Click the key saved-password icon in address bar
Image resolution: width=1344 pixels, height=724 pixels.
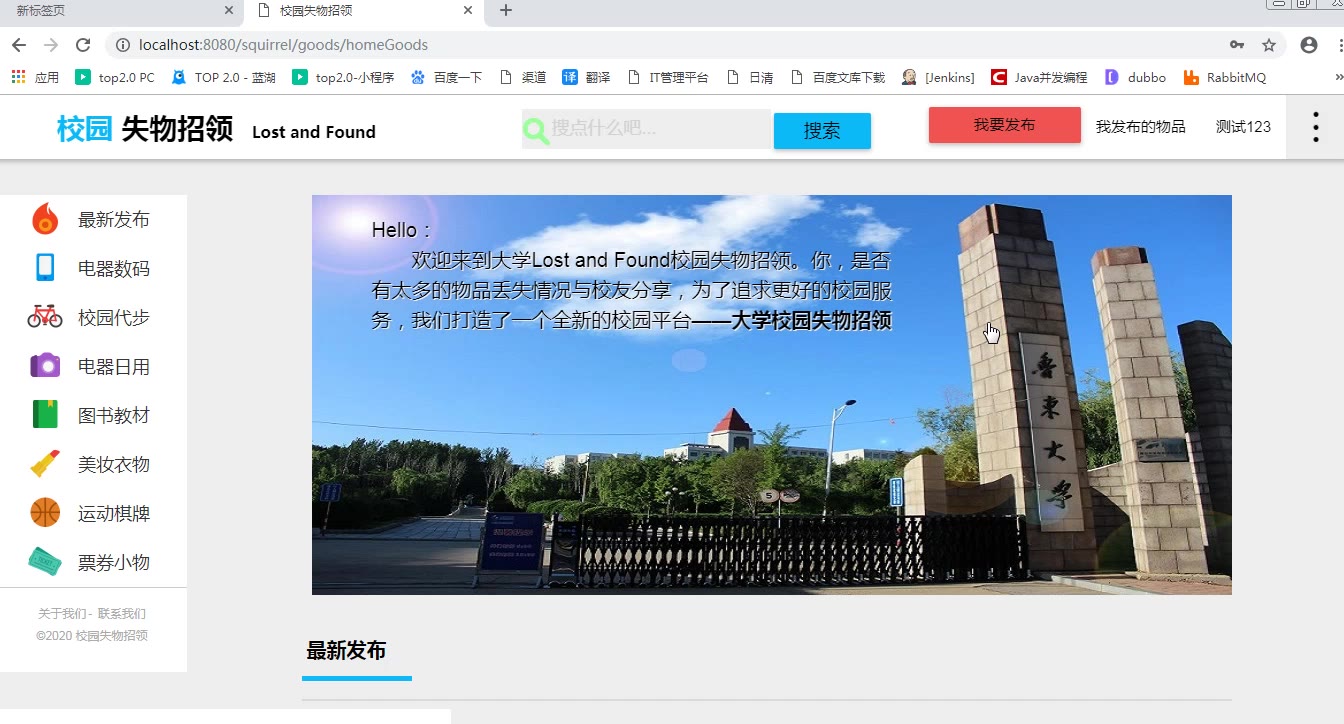click(x=1237, y=45)
